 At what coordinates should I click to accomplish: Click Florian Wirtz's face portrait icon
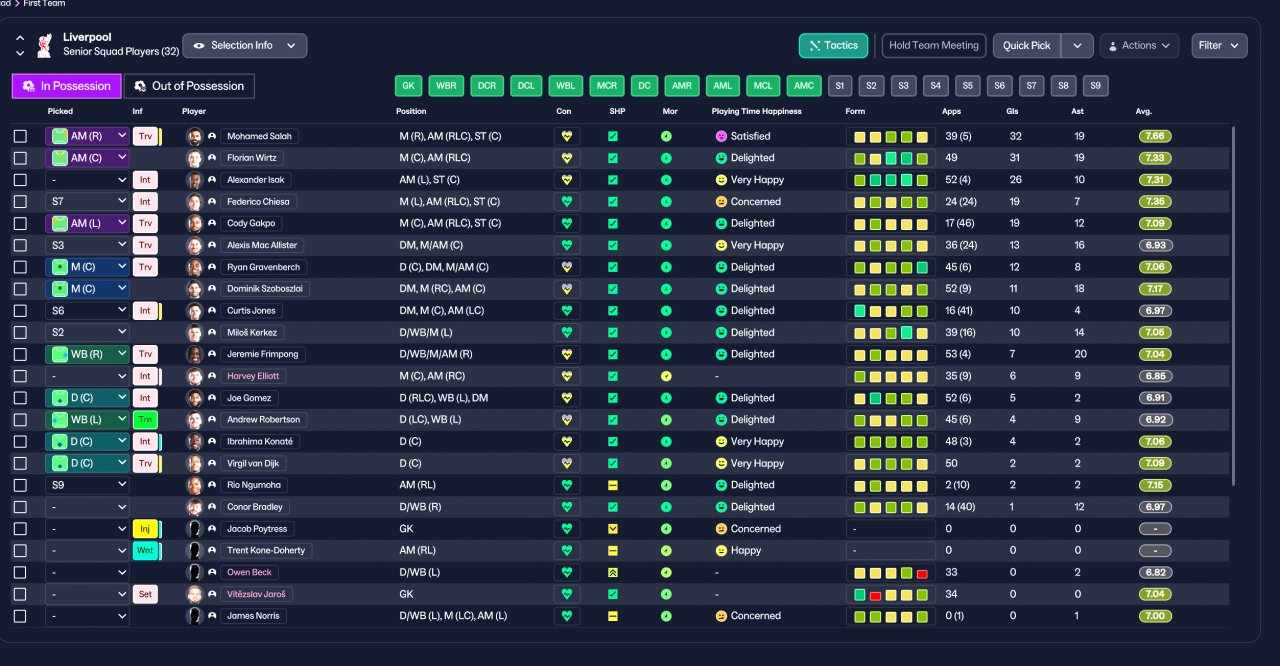pyautogui.click(x=194, y=158)
